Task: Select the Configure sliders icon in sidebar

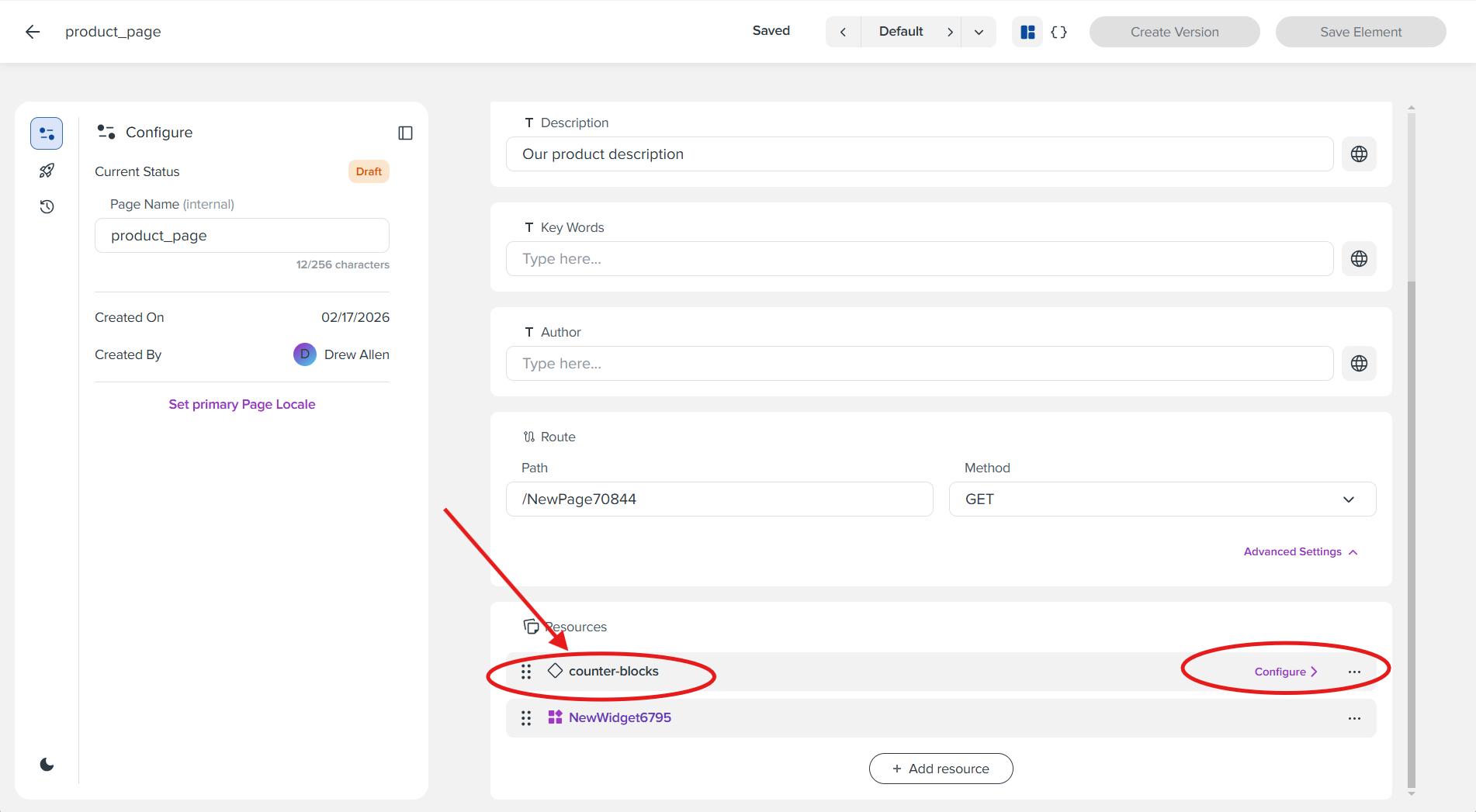Action: (x=47, y=133)
